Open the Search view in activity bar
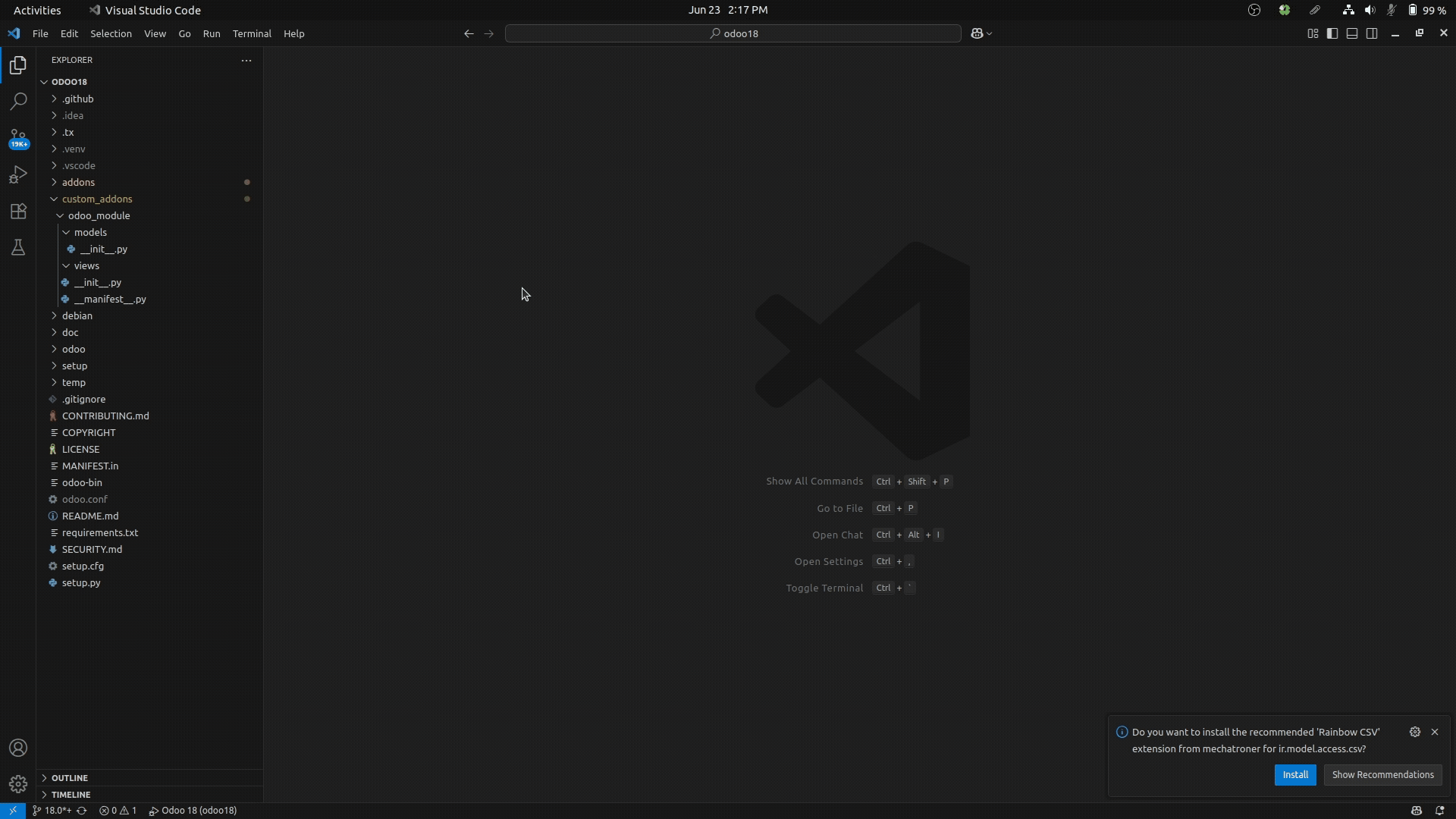The image size is (1456, 819). point(18,102)
